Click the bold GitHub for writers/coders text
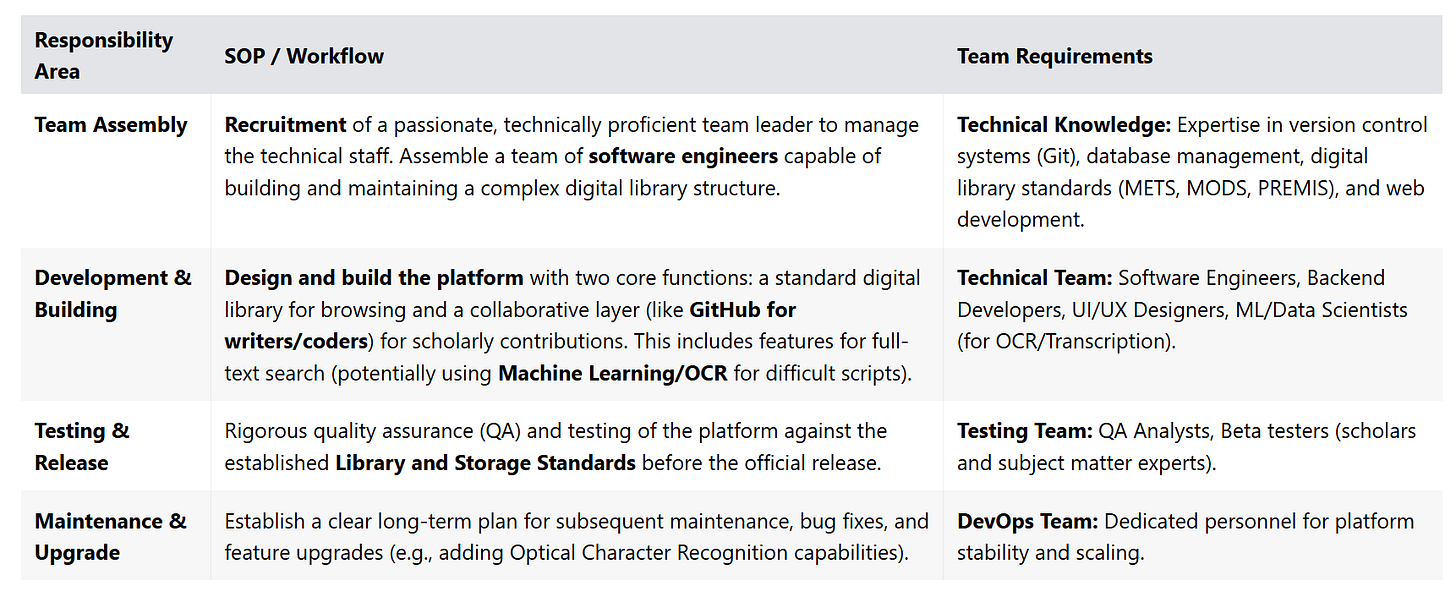This screenshot has width=1456, height=608. coord(510,325)
